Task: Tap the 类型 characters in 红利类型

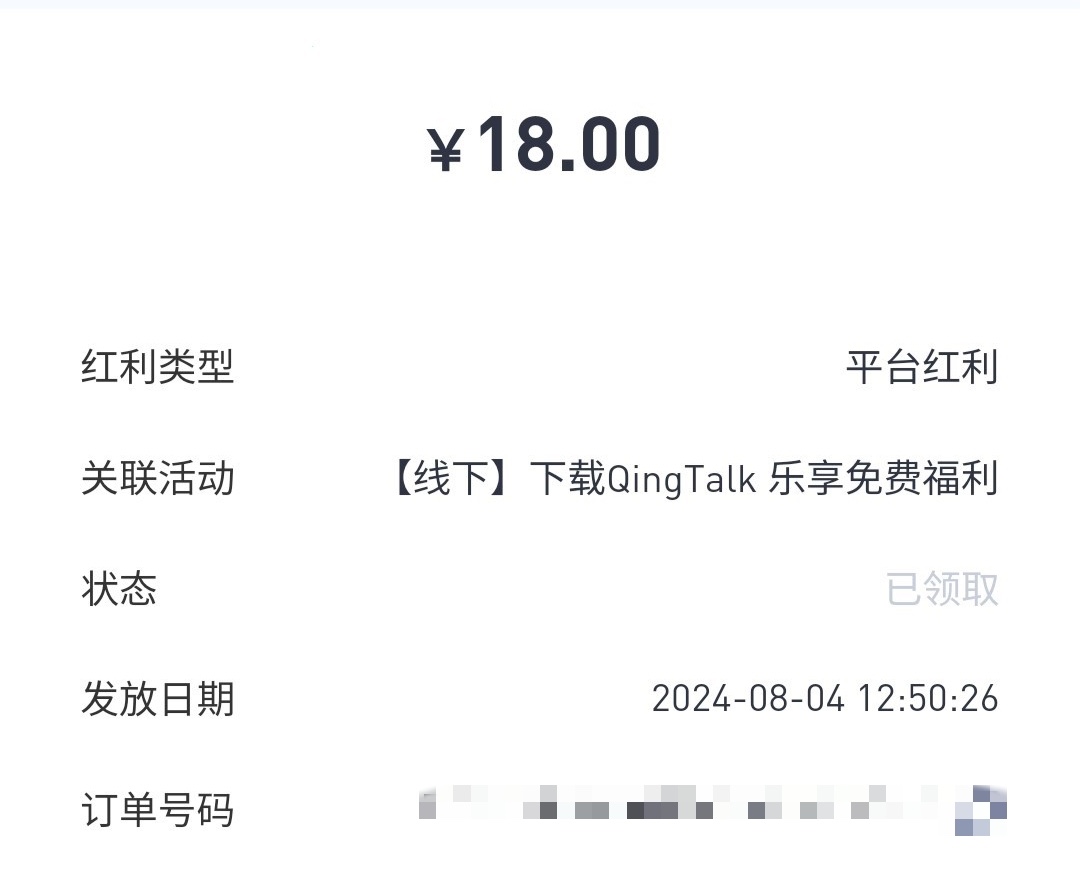Action: point(196,367)
